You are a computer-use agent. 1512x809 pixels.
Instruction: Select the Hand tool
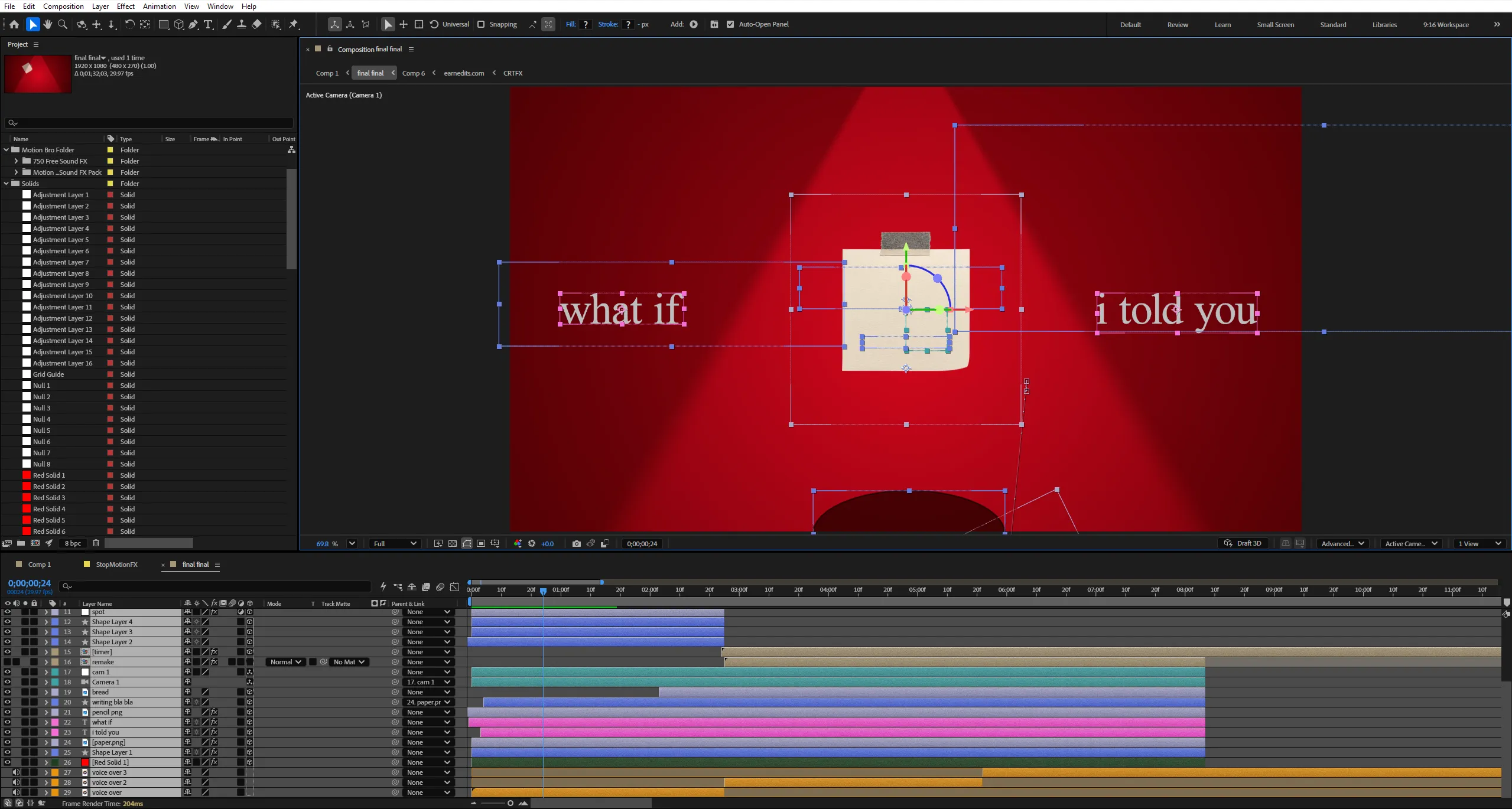click(48, 24)
